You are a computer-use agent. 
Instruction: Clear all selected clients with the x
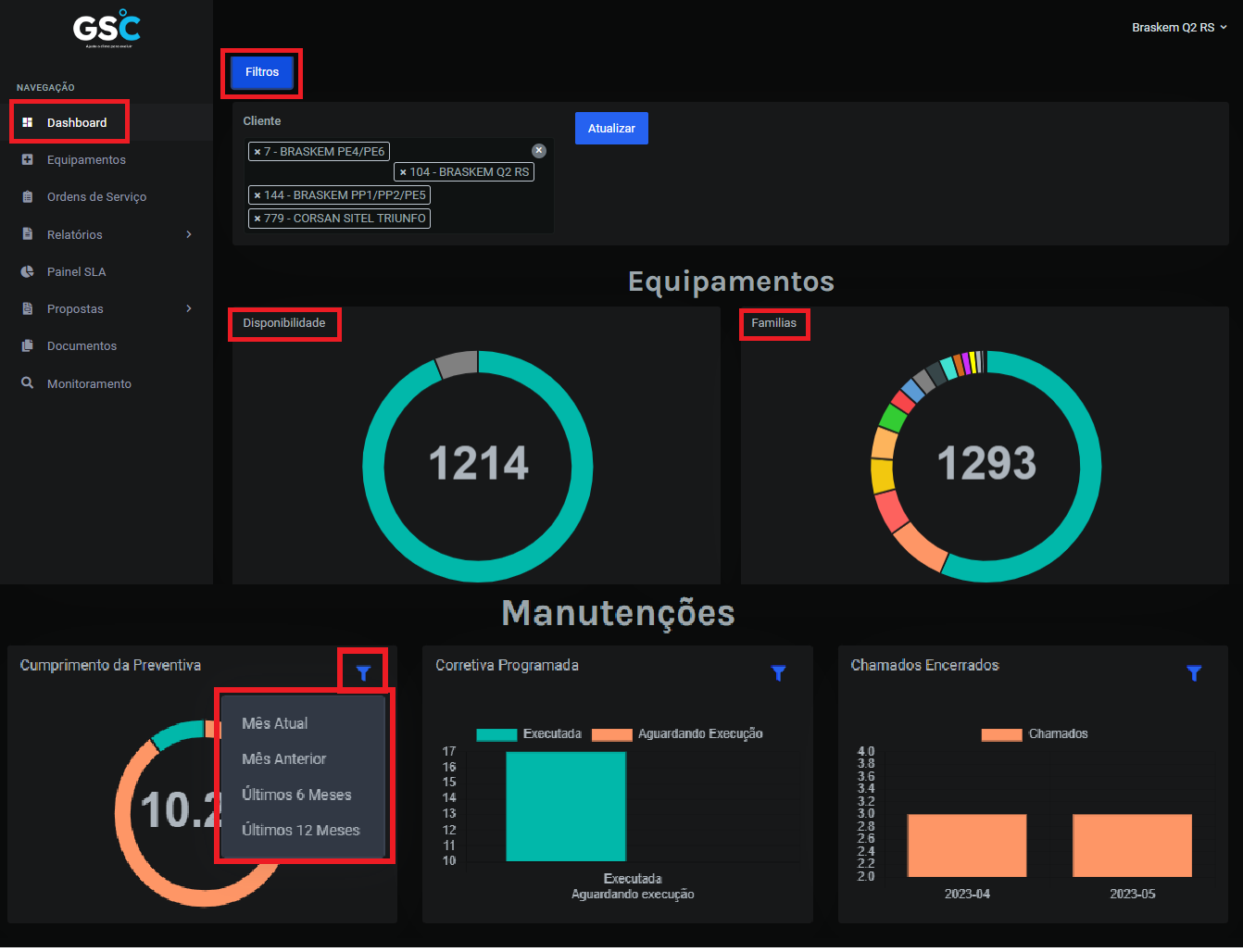[539, 151]
